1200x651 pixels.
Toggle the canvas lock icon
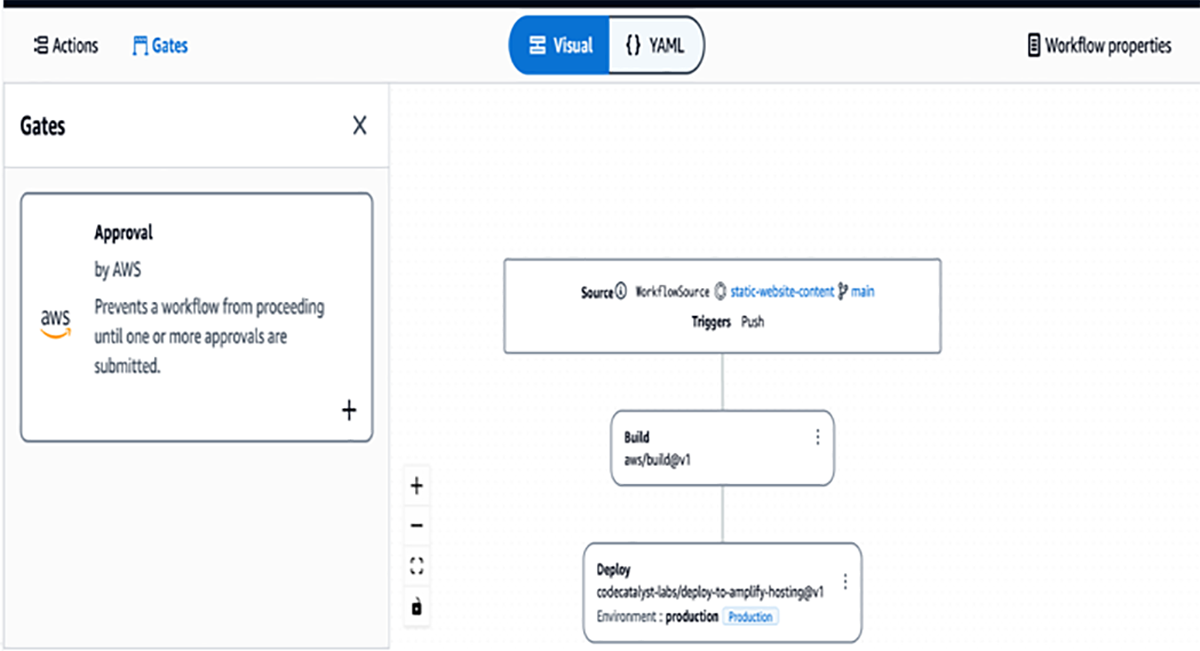coord(417,606)
